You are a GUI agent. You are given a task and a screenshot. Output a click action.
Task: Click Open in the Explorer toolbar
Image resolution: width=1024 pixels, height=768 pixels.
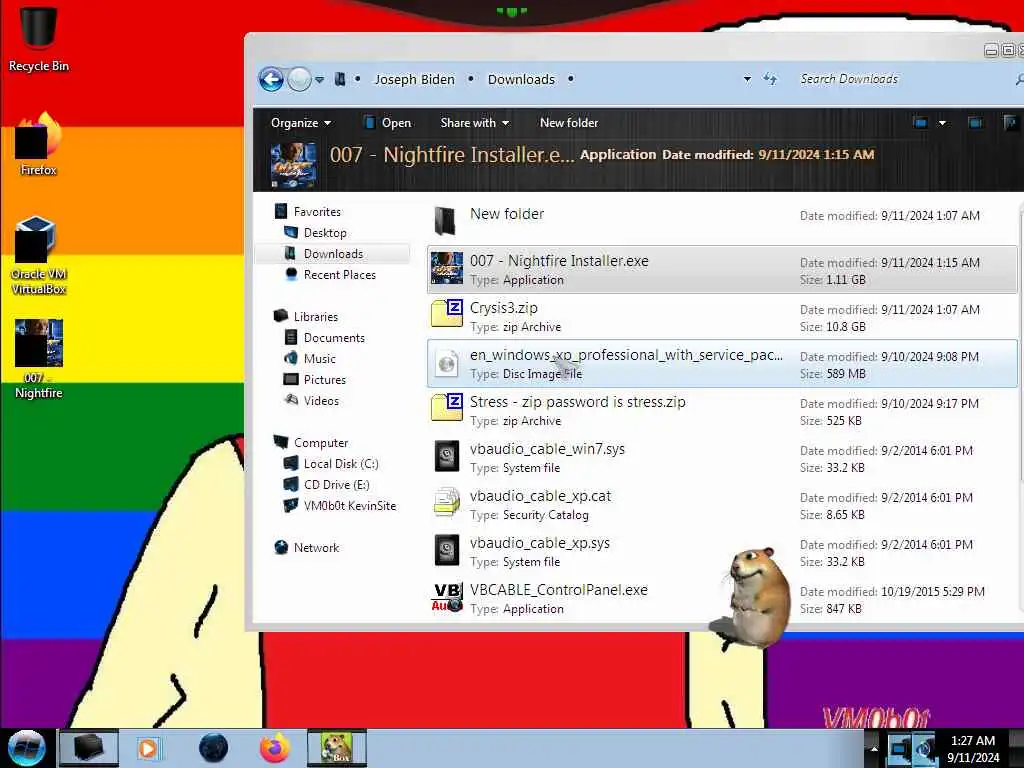click(387, 123)
